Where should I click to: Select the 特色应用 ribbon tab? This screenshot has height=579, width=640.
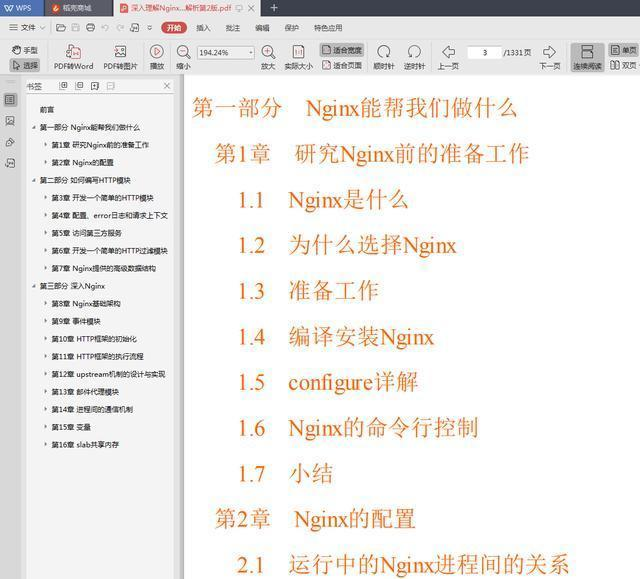coord(328,28)
